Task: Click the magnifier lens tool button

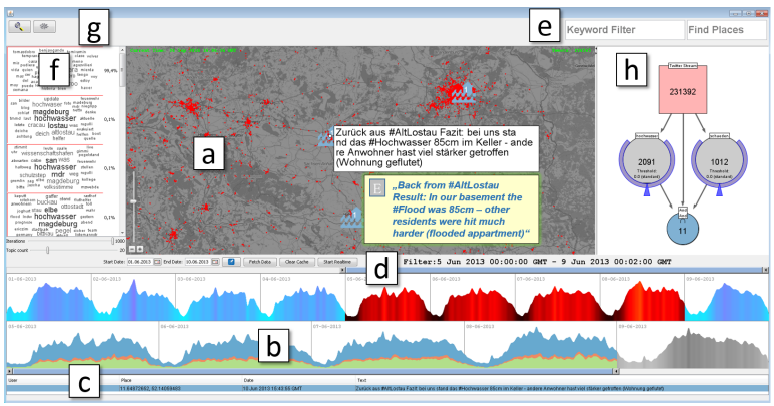Action: pos(19,27)
